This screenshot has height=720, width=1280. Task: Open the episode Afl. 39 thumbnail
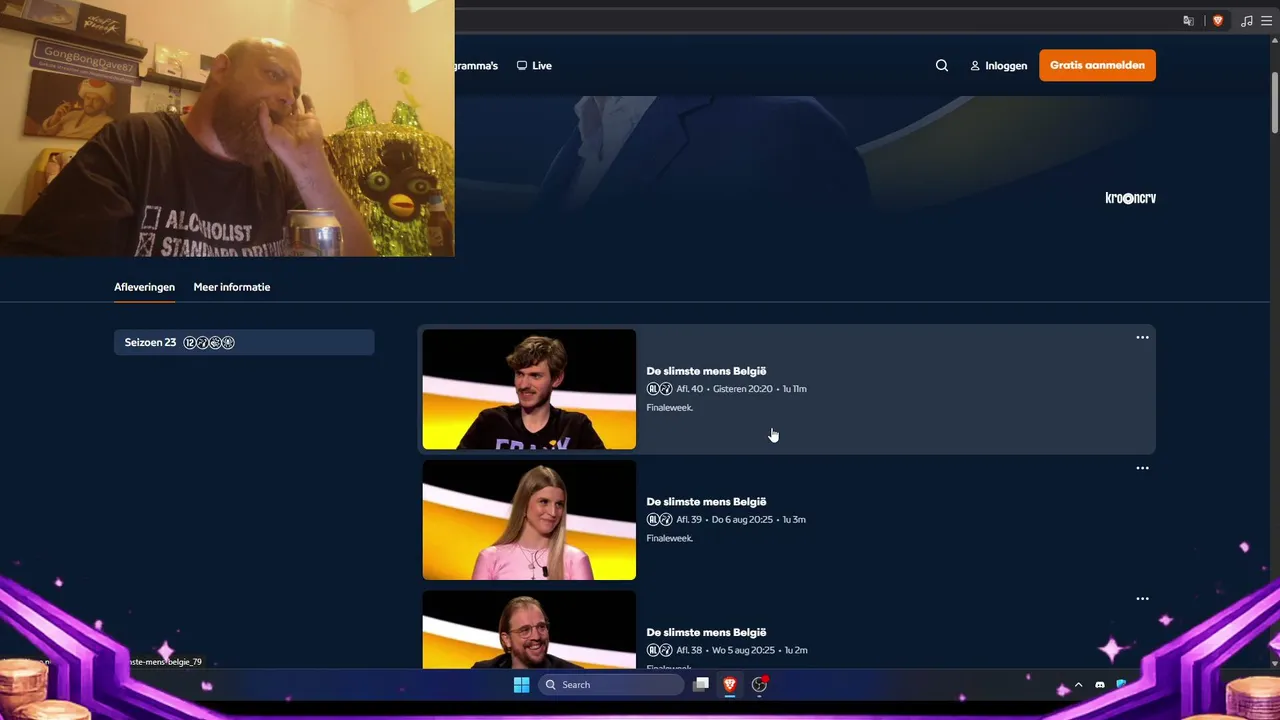(x=529, y=520)
